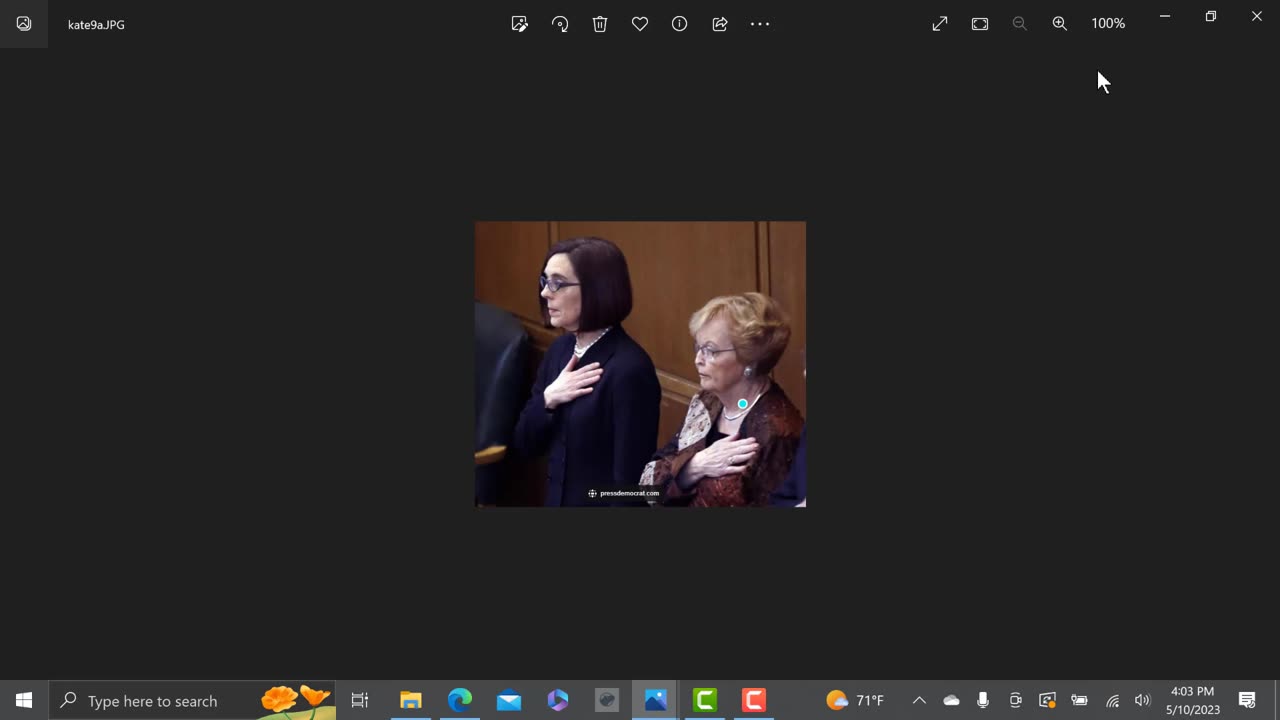The width and height of the screenshot is (1280, 720).
Task: Launch Microsoft Edge from taskbar
Action: tap(460, 700)
